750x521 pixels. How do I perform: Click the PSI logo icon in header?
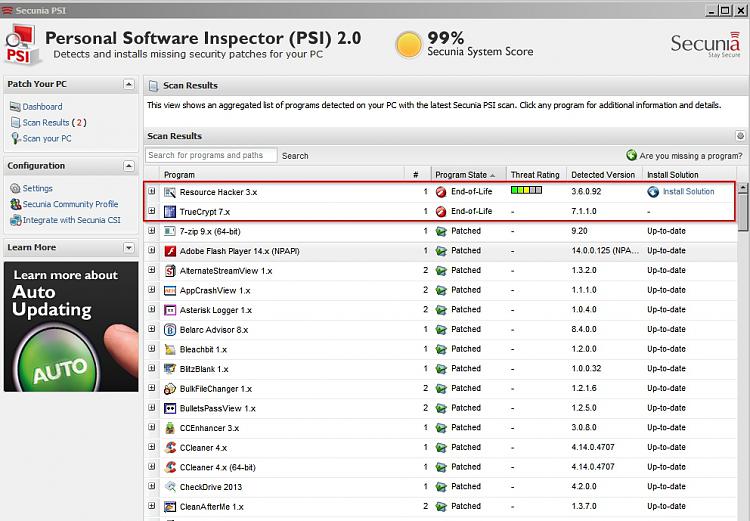[x=21, y=44]
